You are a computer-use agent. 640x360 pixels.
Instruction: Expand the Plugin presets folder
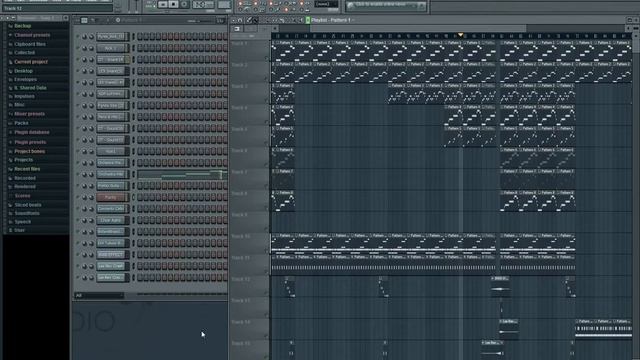pyautogui.click(x=30, y=142)
